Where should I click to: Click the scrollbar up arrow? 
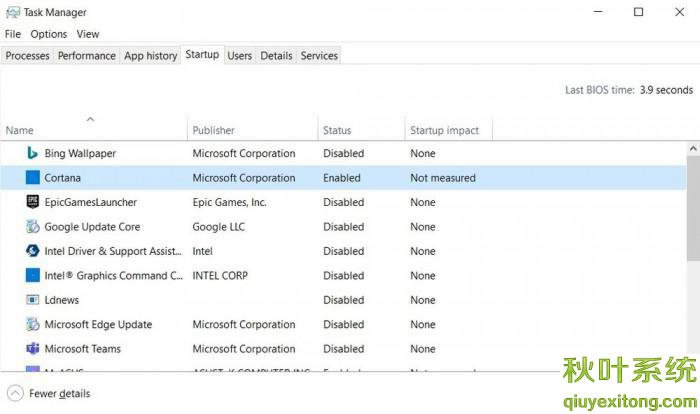click(x=693, y=148)
